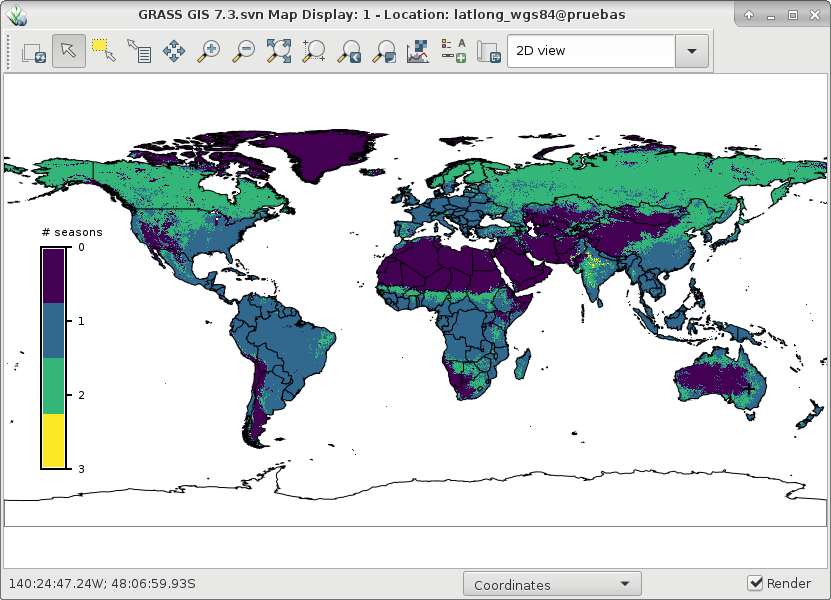831x600 pixels.
Task: Open Add map elements menu
Action: pyautogui.click(x=453, y=52)
